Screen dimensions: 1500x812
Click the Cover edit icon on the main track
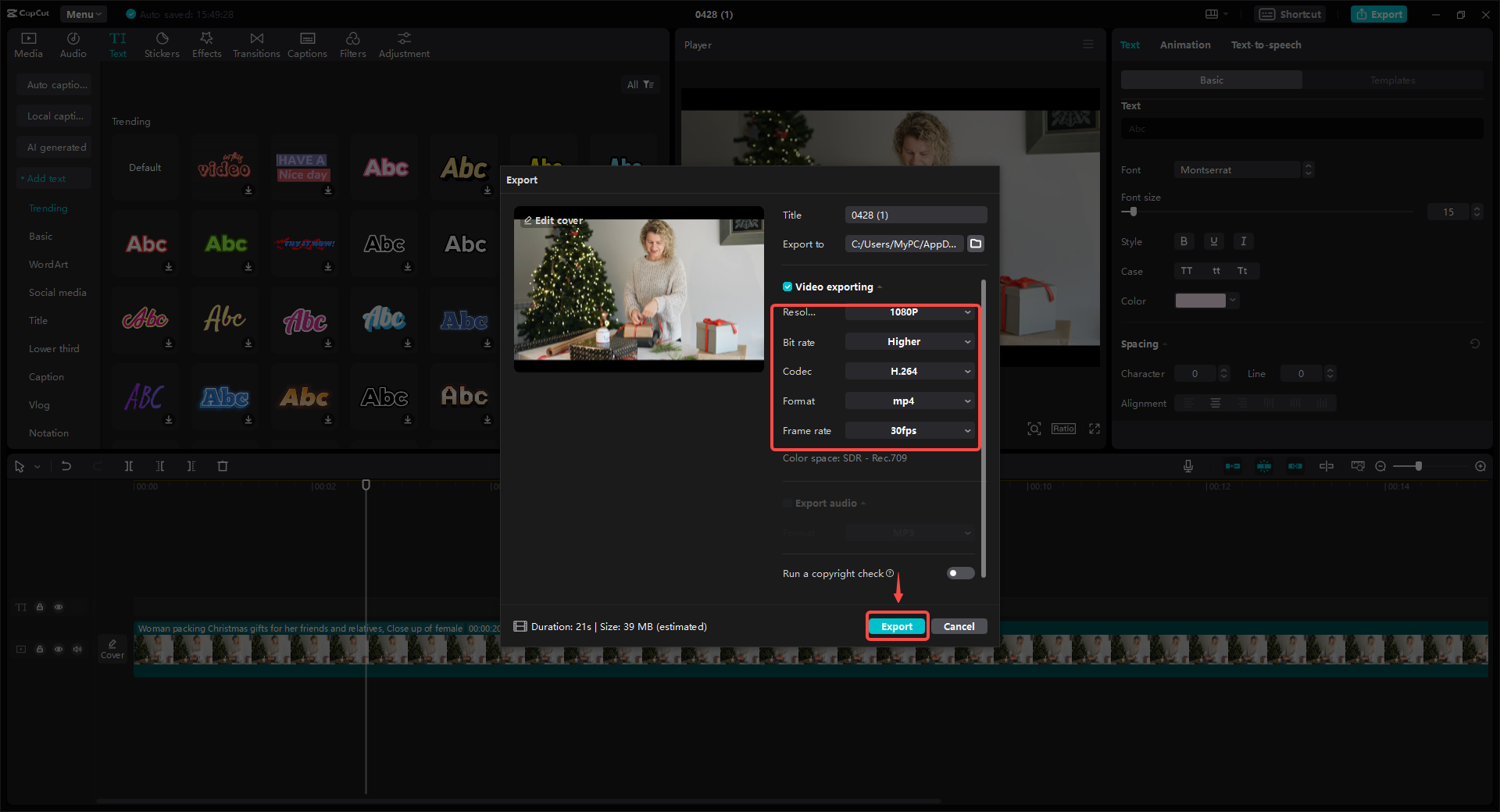tap(112, 648)
